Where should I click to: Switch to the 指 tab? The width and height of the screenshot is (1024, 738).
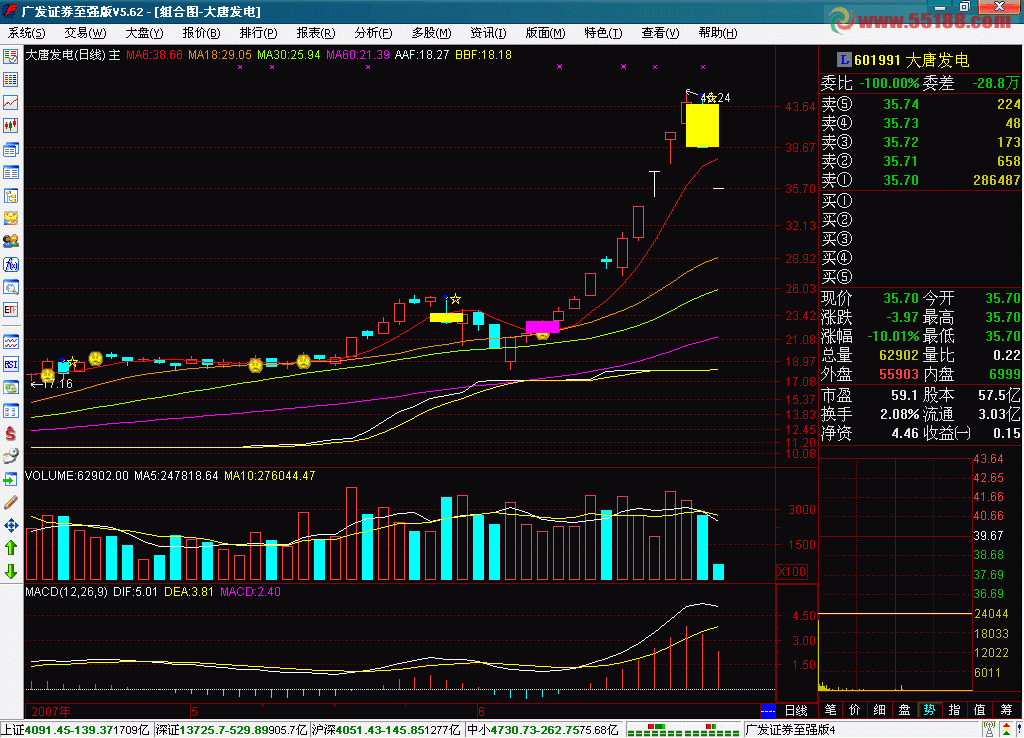(x=954, y=710)
